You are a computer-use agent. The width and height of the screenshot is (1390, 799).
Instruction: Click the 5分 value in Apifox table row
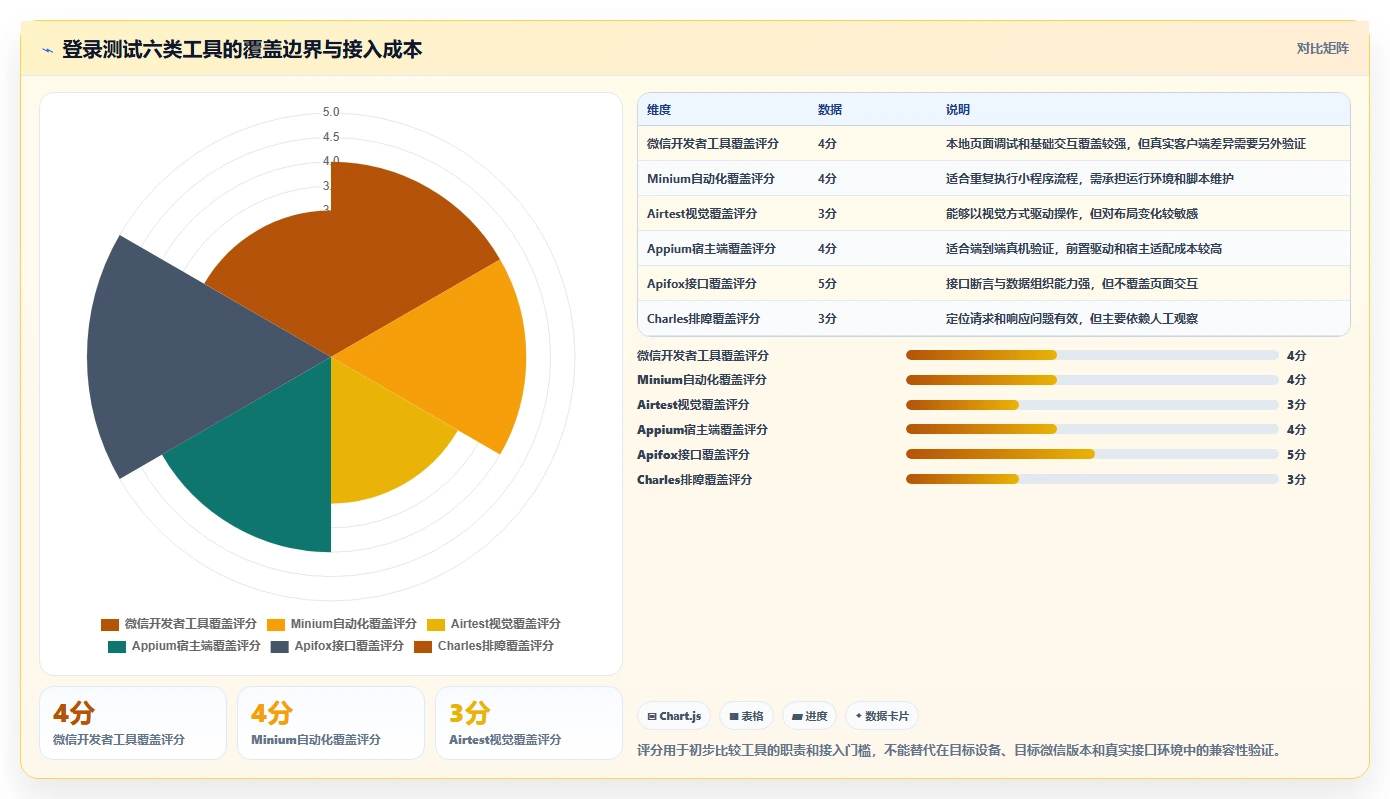click(x=827, y=284)
